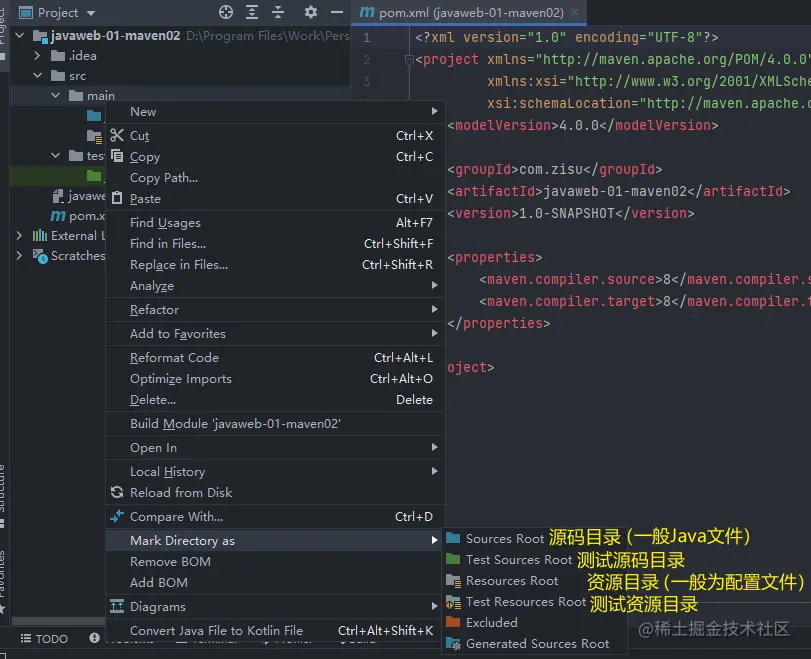This screenshot has height=659, width=811.
Task: Click the Select Opened File crosshair icon
Action: [226, 12]
